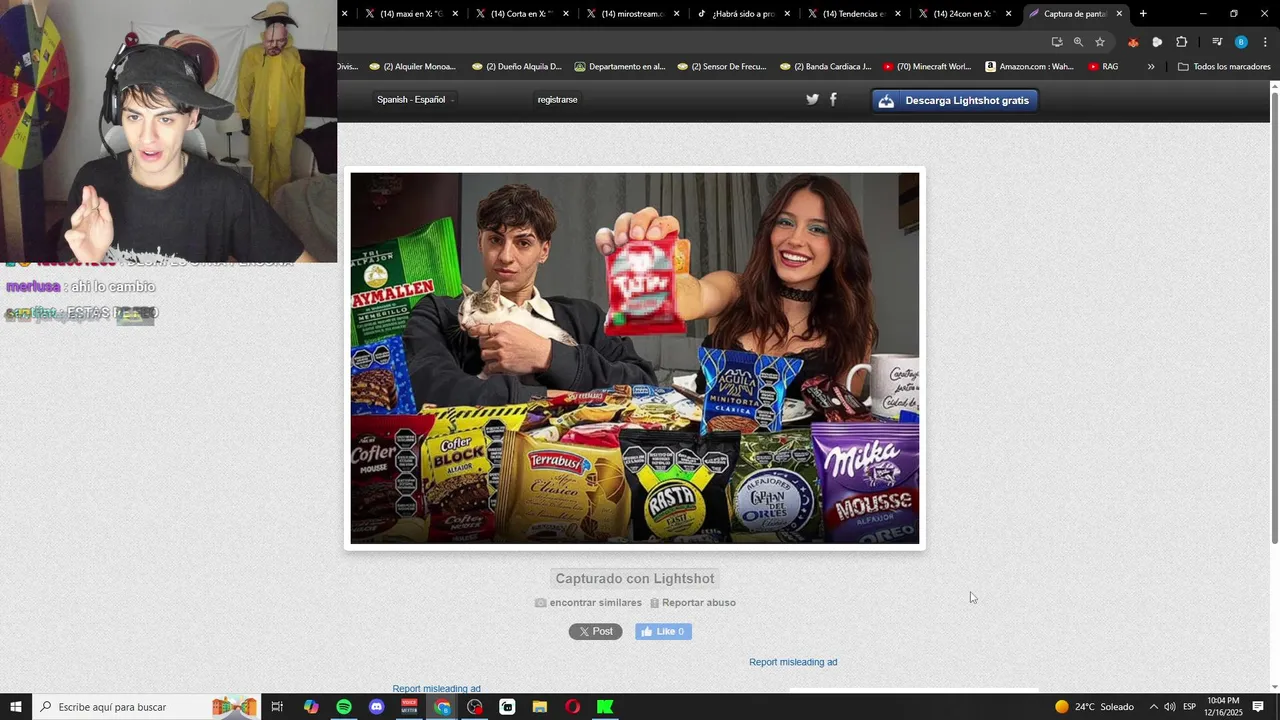Open Kick app from the taskbar
The image size is (1280, 720).
605,707
